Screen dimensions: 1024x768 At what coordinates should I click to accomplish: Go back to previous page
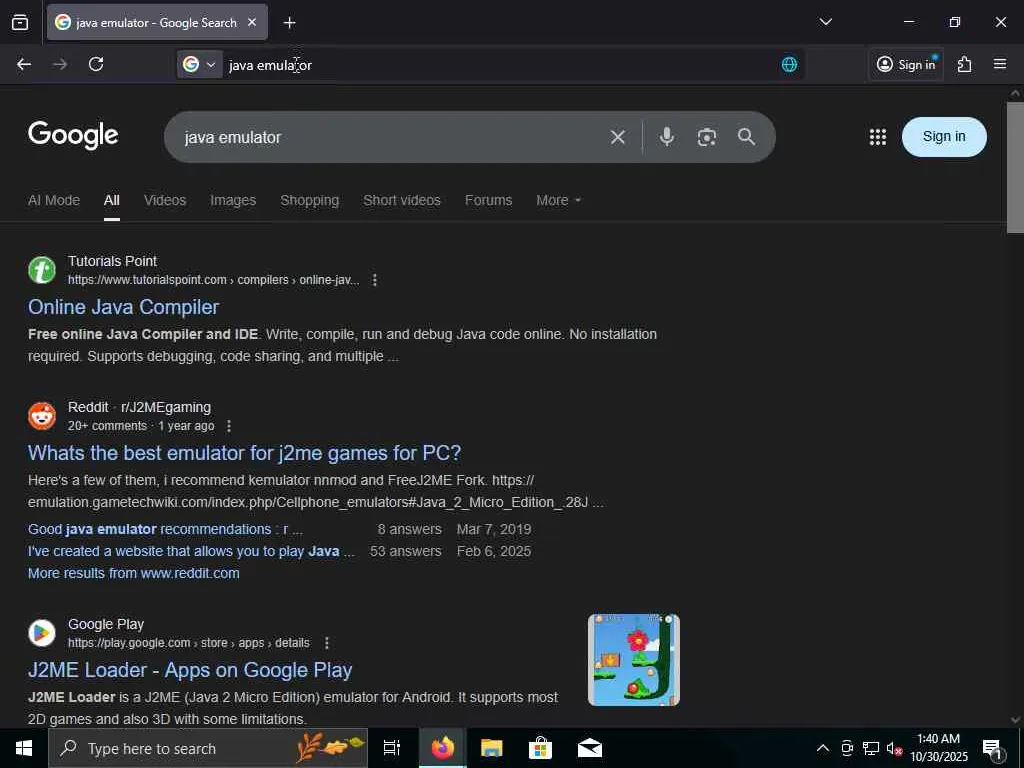[x=24, y=64]
